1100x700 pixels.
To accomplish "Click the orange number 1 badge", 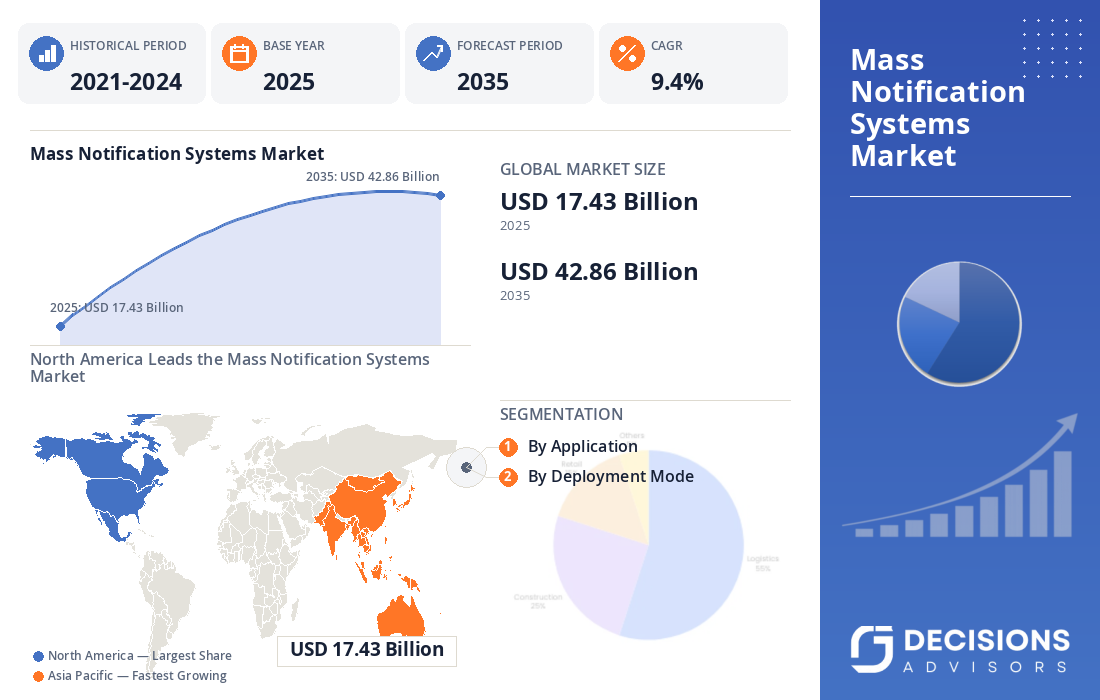I will [x=509, y=447].
